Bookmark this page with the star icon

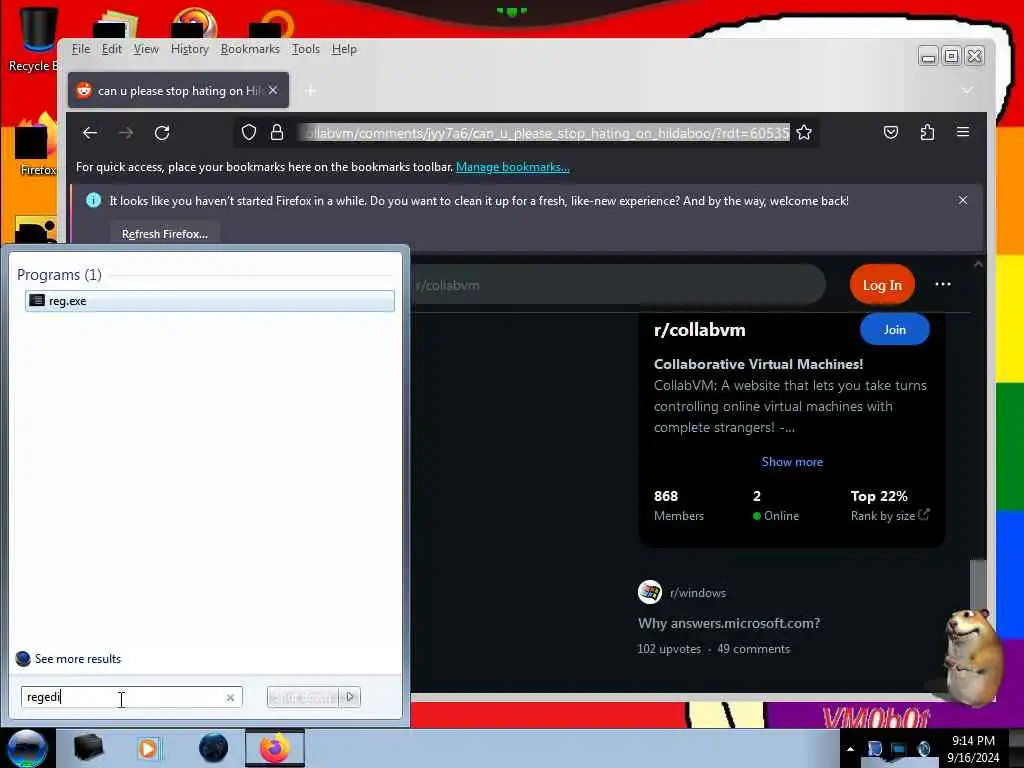[x=804, y=133]
